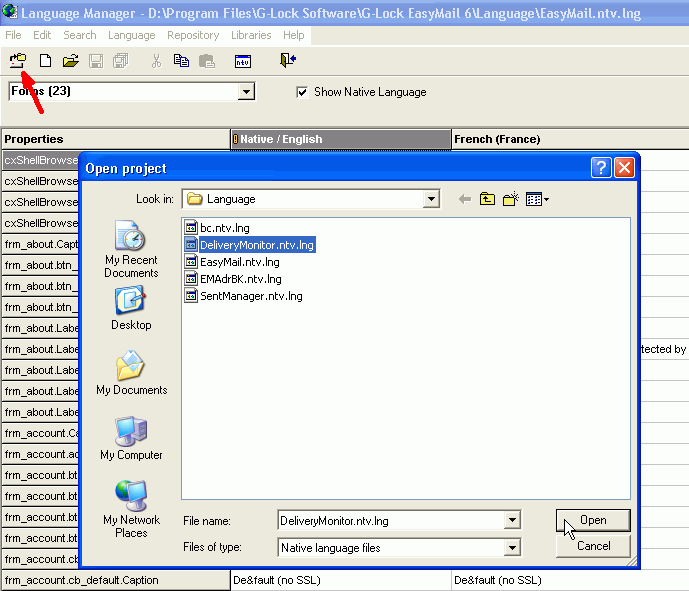Click the Cut scissors icon

coord(156,61)
